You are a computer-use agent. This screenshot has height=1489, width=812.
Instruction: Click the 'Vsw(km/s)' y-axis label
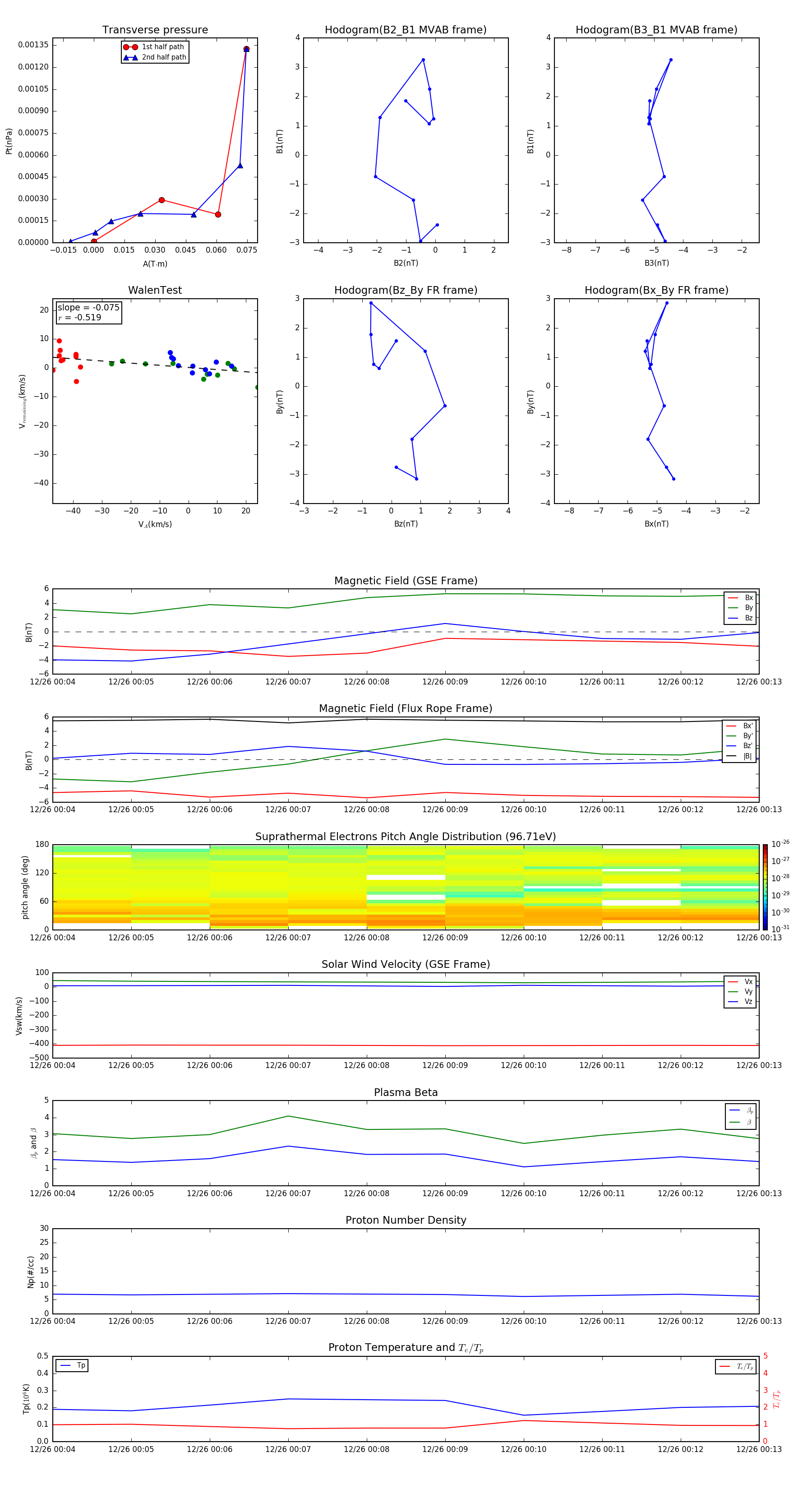pyautogui.click(x=18, y=1016)
